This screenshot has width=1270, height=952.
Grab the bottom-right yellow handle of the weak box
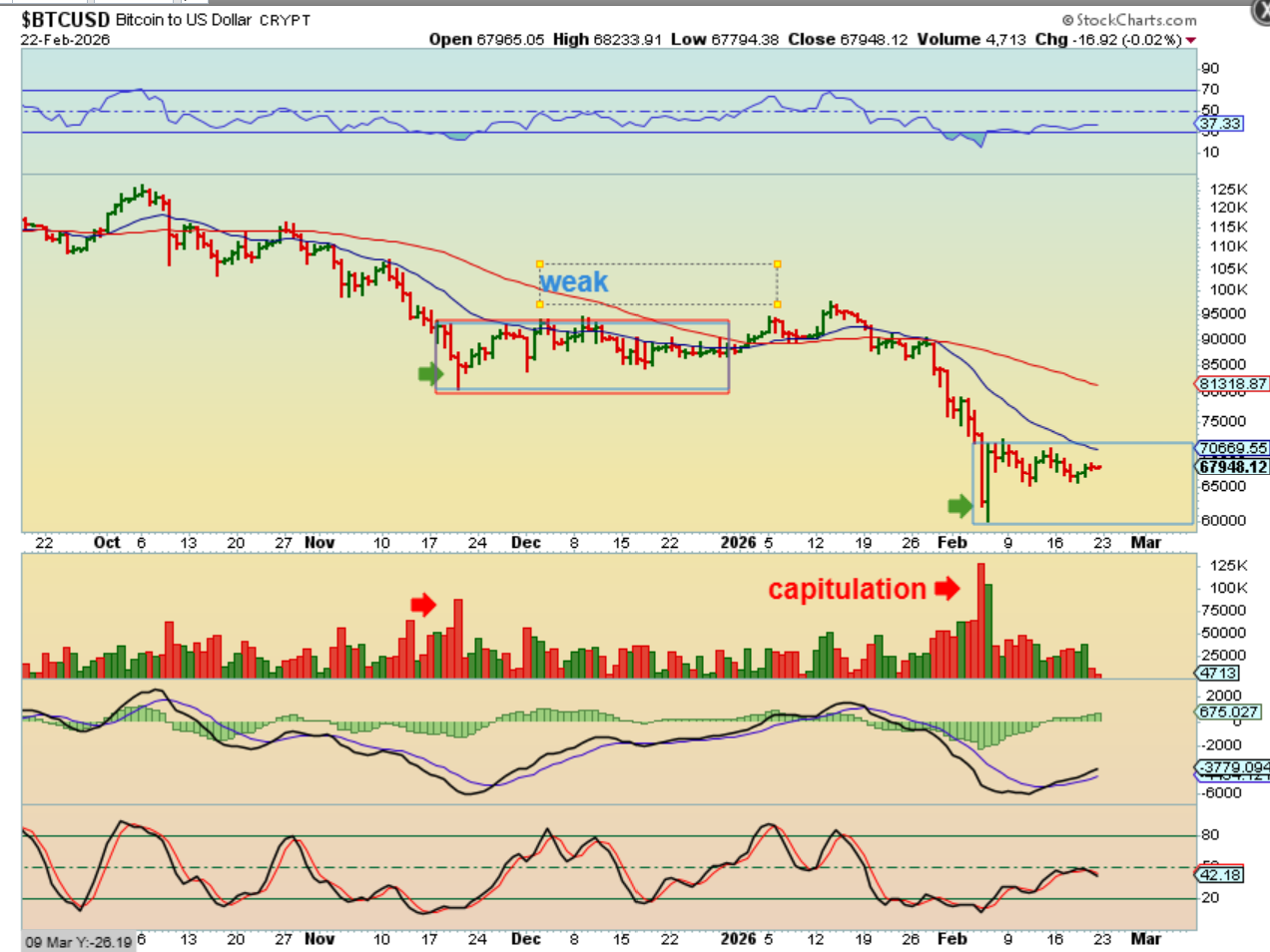click(x=777, y=304)
